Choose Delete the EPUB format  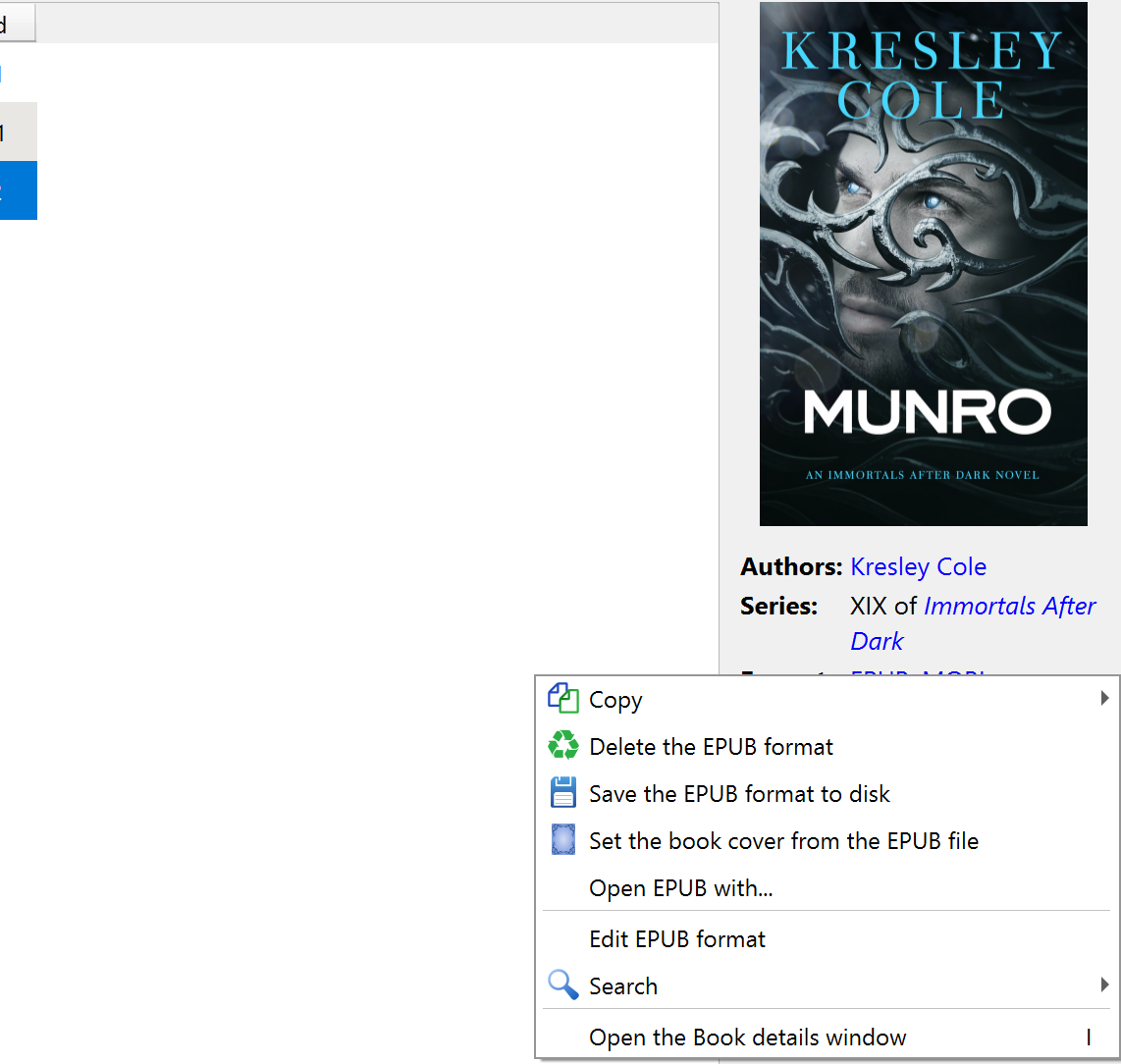(x=827, y=747)
